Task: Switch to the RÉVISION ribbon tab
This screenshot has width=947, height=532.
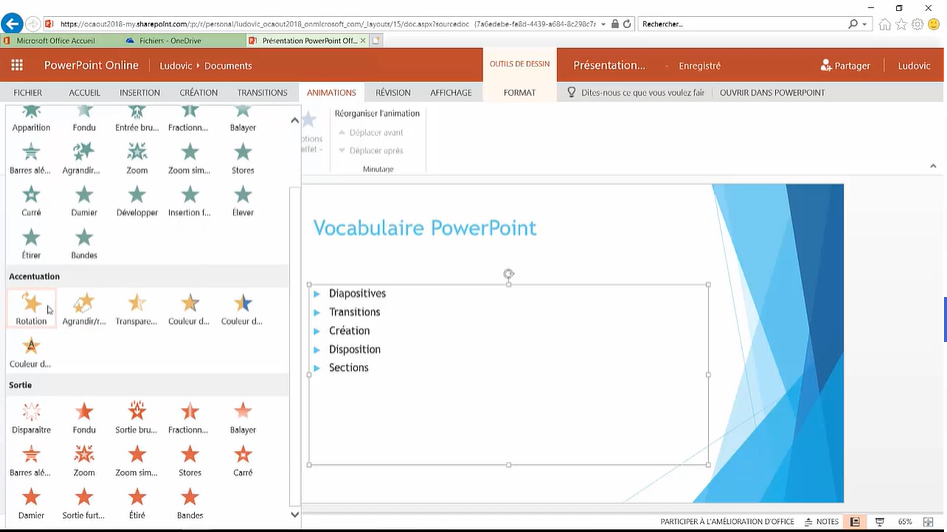Action: (x=393, y=92)
